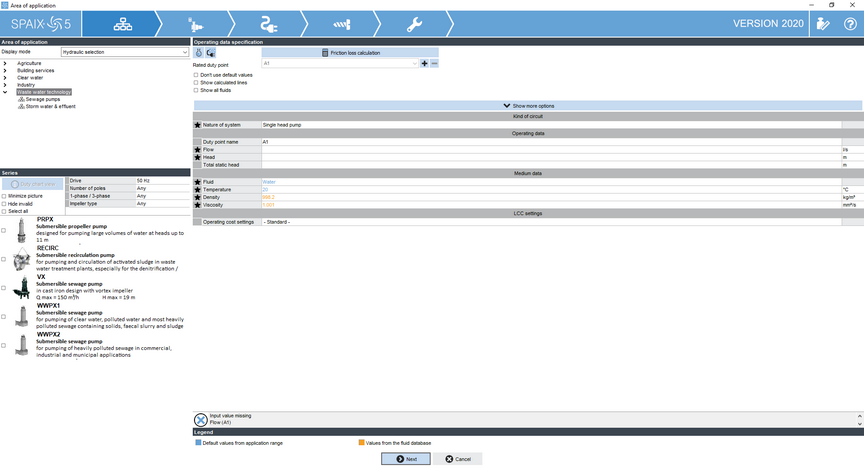Click the Cancel button
Viewport: 864px width, 468px height.
tap(457, 459)
